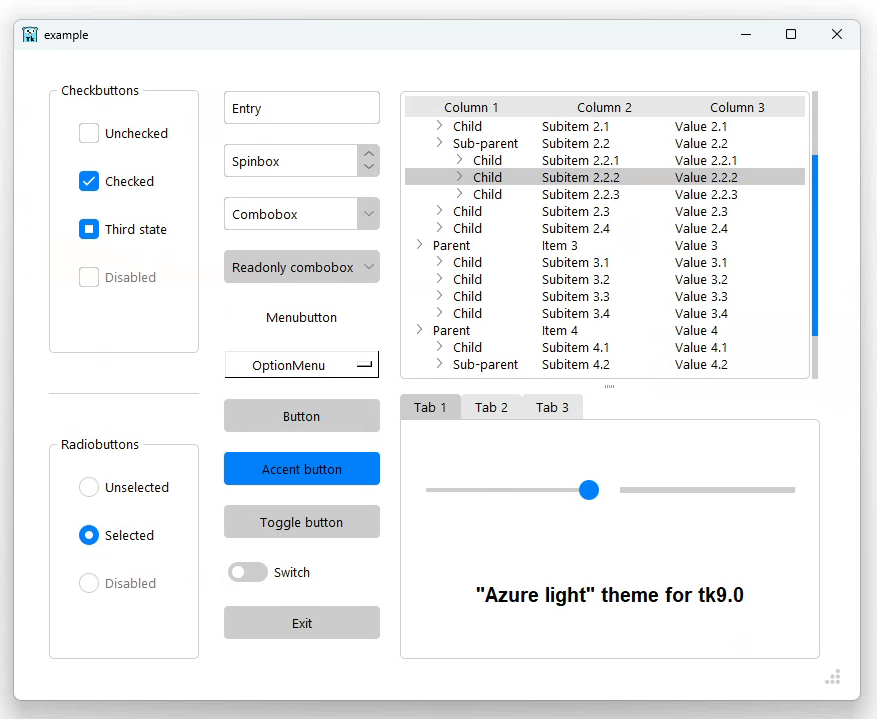
Task: Expand the Child row with Subitem 3.1
Action: pos(440,261)
